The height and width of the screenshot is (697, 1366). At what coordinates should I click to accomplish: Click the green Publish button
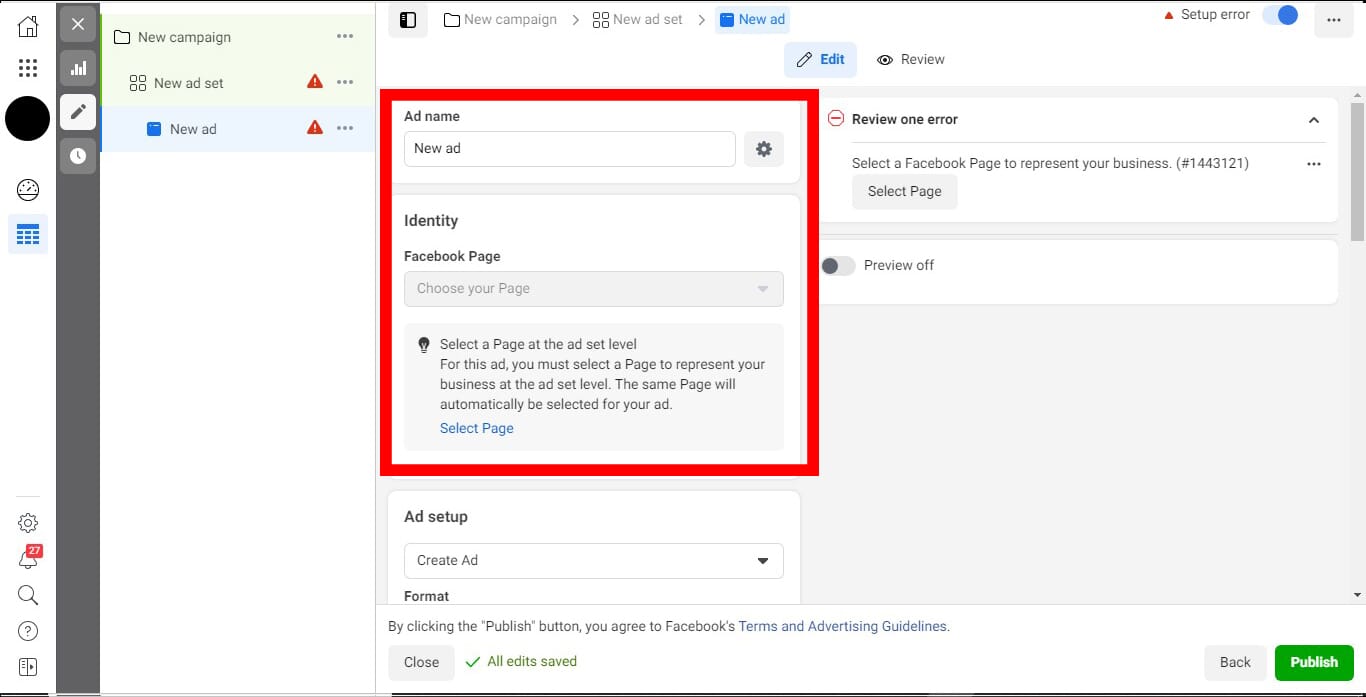tap(1314, 662)
